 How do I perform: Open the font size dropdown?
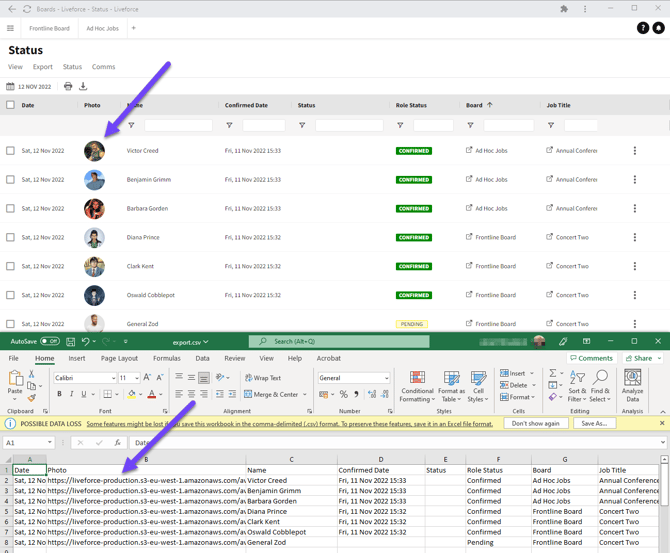click(137, 378)
